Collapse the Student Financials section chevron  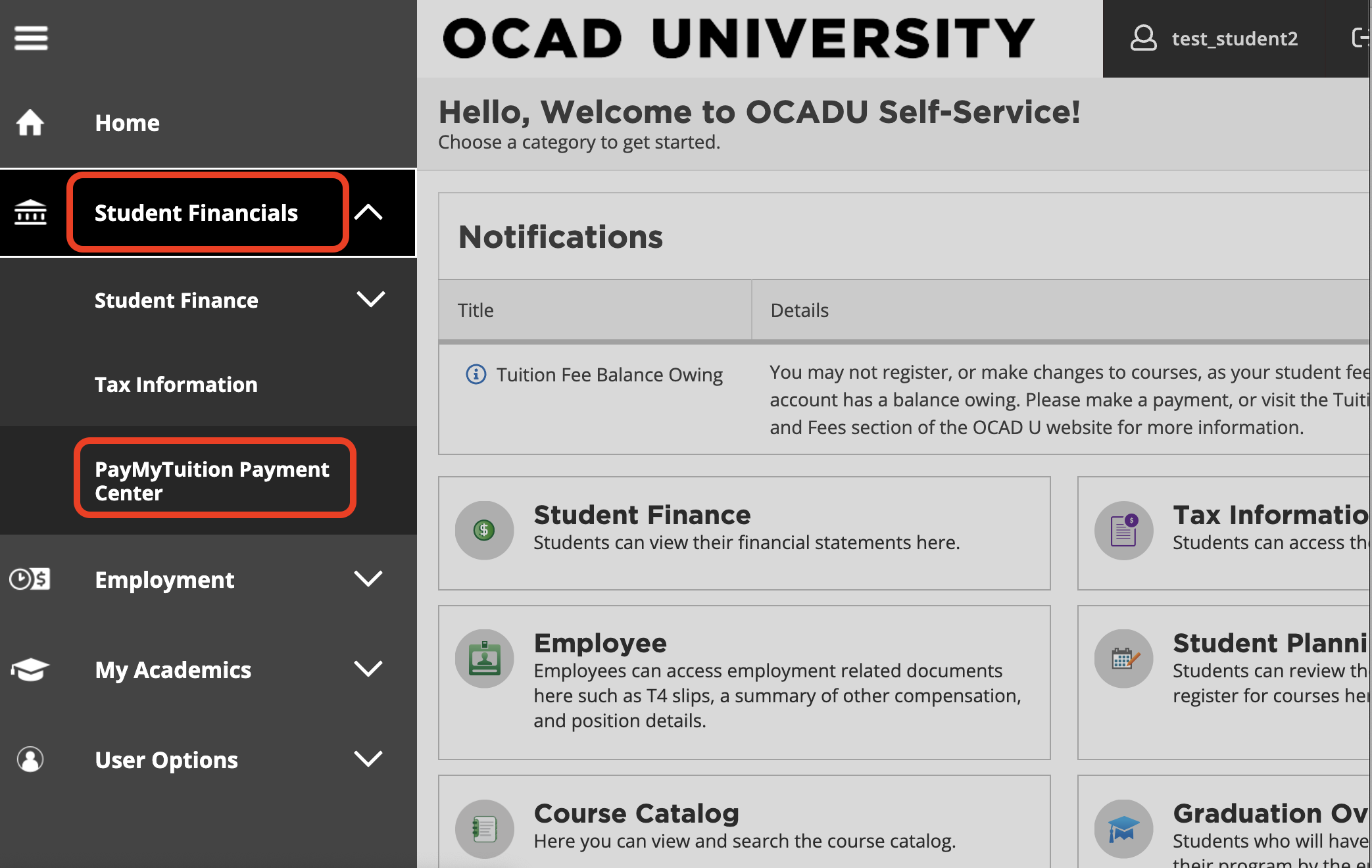click(x=368, y=212)
